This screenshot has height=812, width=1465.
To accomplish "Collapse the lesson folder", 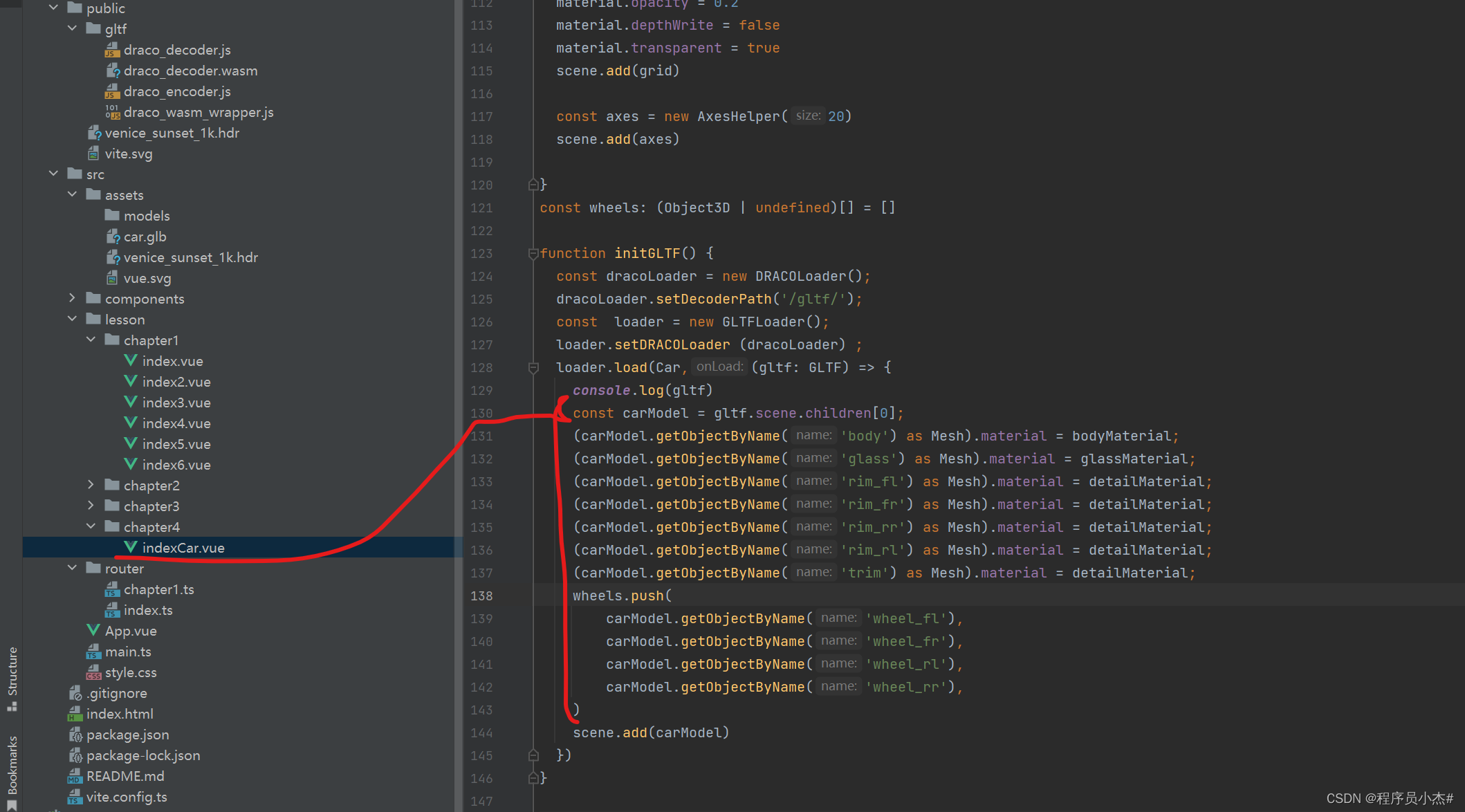I will pos(72,319).
